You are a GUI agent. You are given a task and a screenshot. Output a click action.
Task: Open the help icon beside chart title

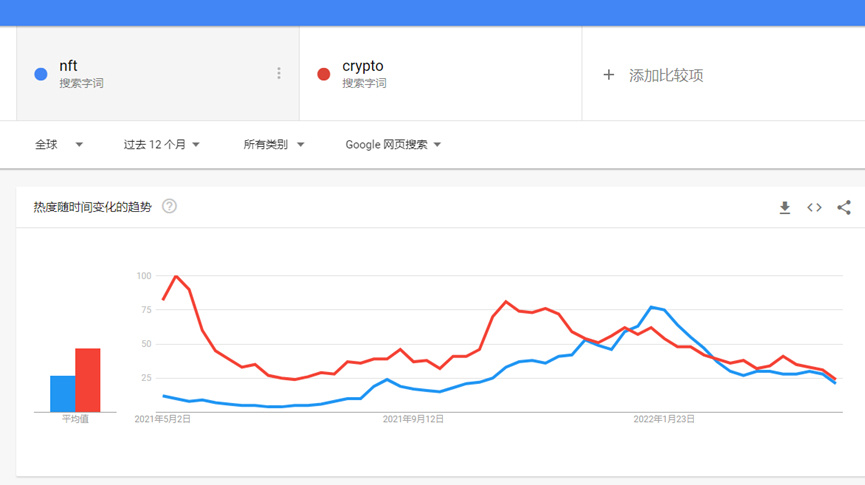click(170, 206)
